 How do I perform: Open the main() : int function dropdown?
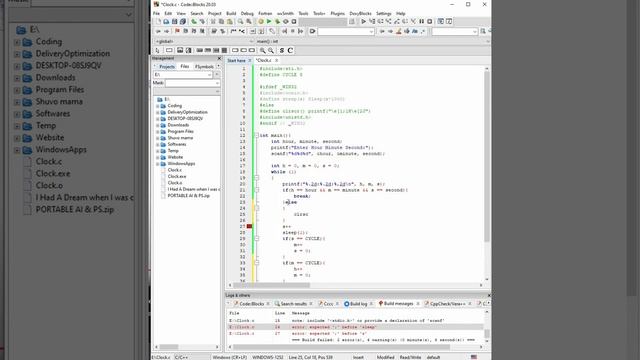coord(487,41)
